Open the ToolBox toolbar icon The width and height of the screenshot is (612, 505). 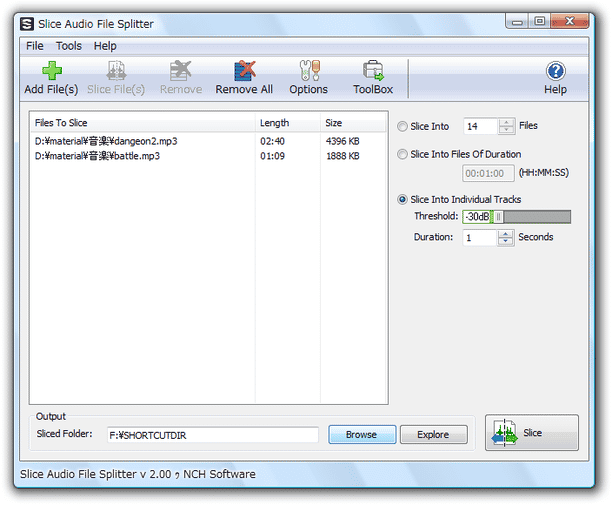(373, 71)
